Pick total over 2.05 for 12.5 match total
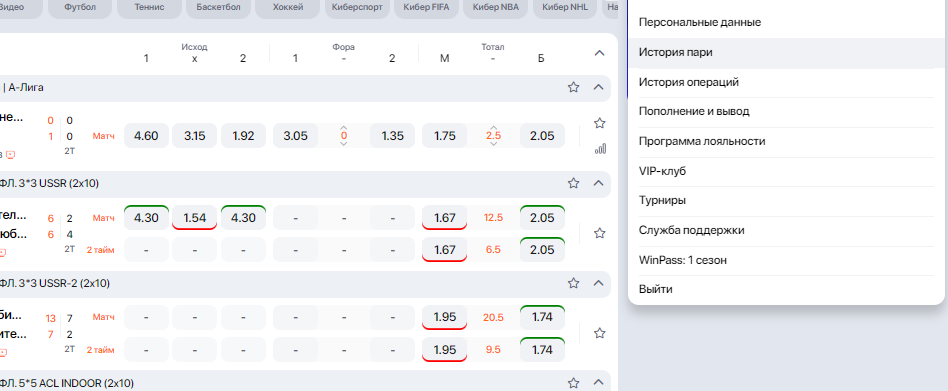This screenshot has width=948, height=391. pos(542,218)
